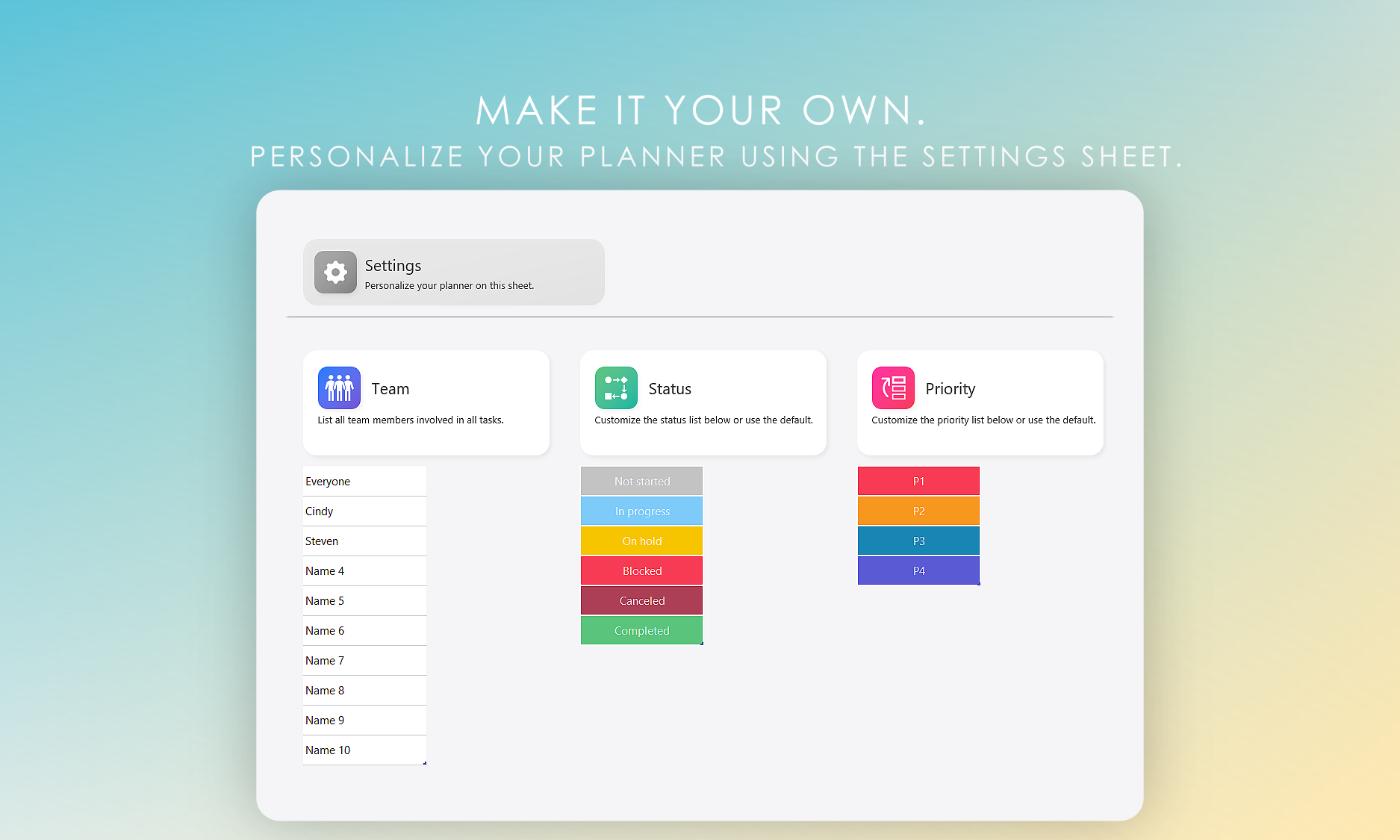Select the gray Not started status
The height and width of the screenshot is (840, 1400).
pos(641,481)
